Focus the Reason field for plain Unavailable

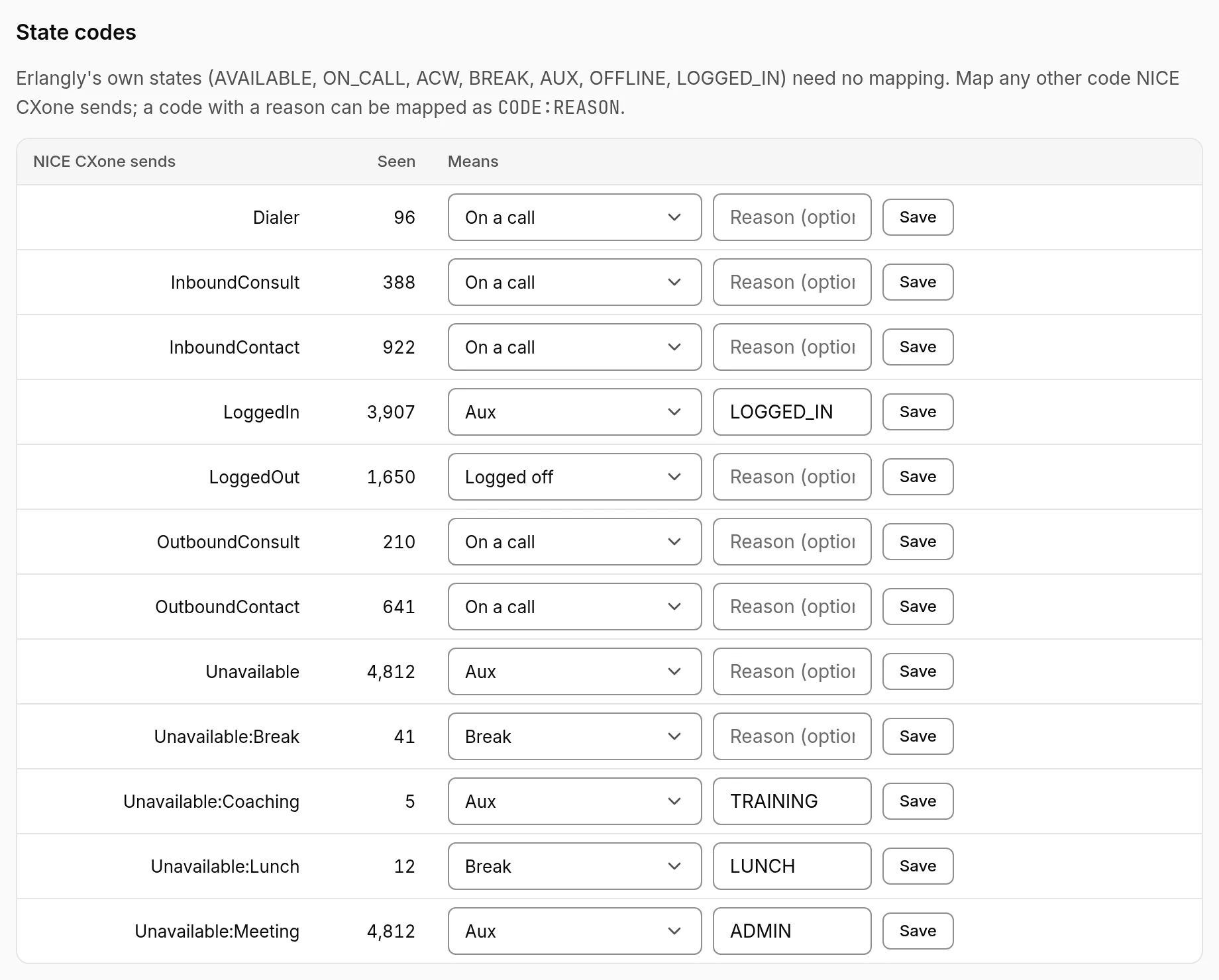point(792,671)
